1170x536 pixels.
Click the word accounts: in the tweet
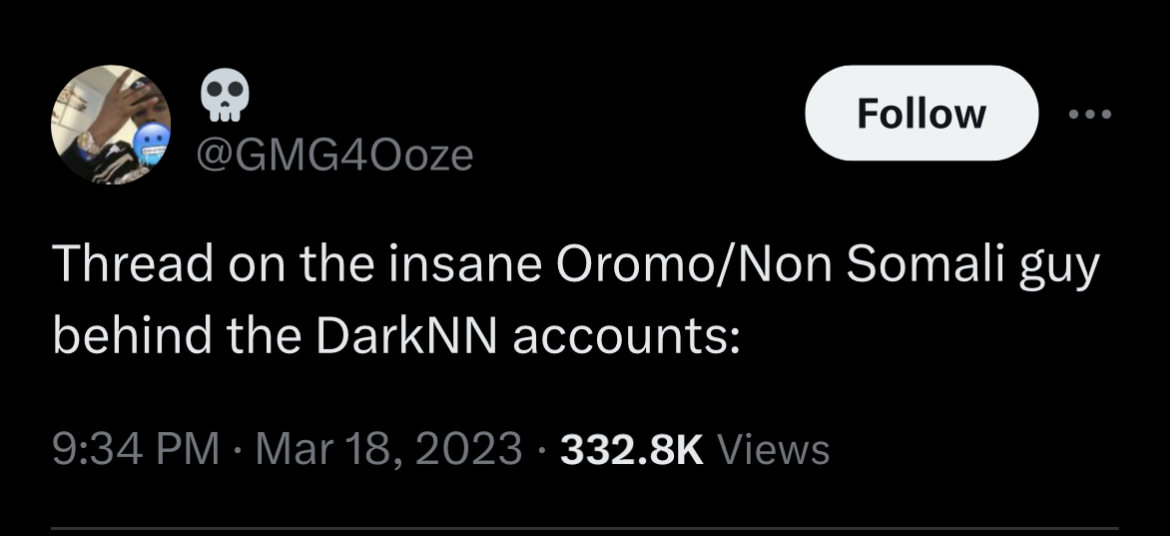[x=625, y=338]
